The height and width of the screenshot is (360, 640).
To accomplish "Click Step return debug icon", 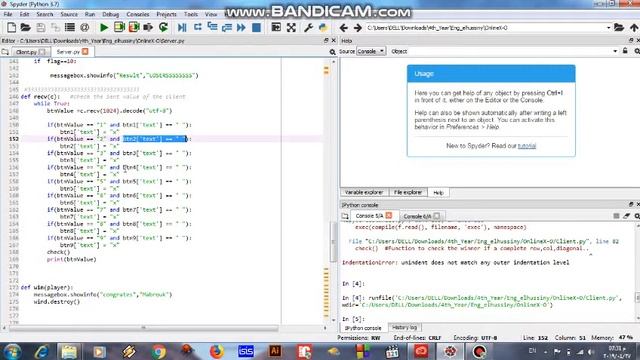I will point(227,28).
